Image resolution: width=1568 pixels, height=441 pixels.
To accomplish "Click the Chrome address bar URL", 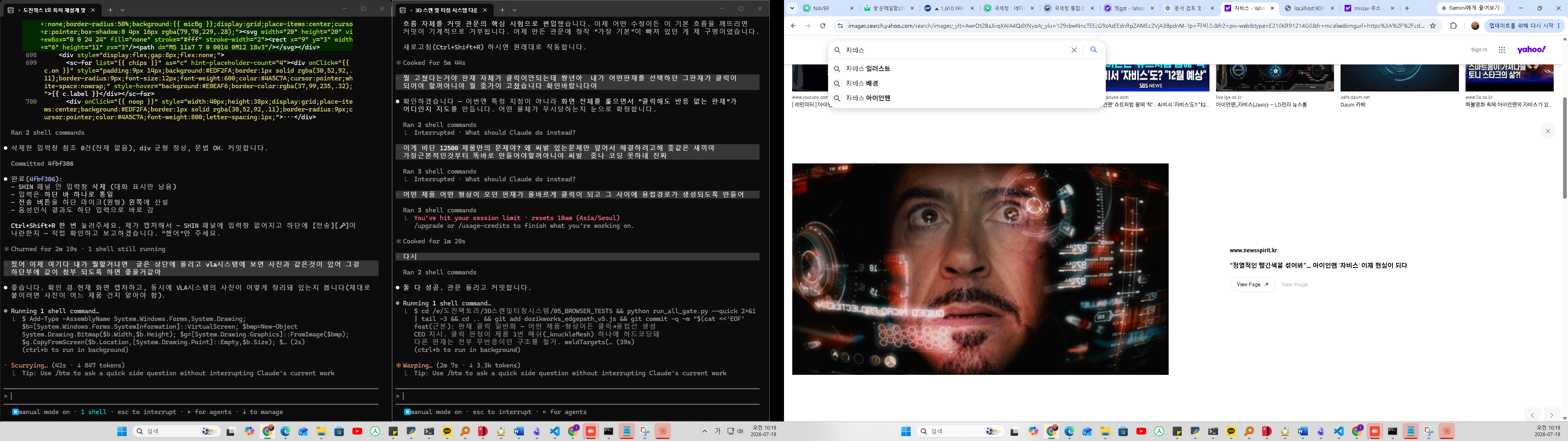I will (1136, 26).
